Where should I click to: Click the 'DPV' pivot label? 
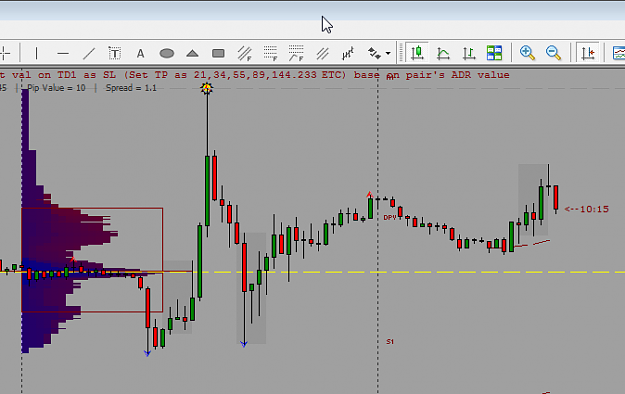(x=390, y=218)
